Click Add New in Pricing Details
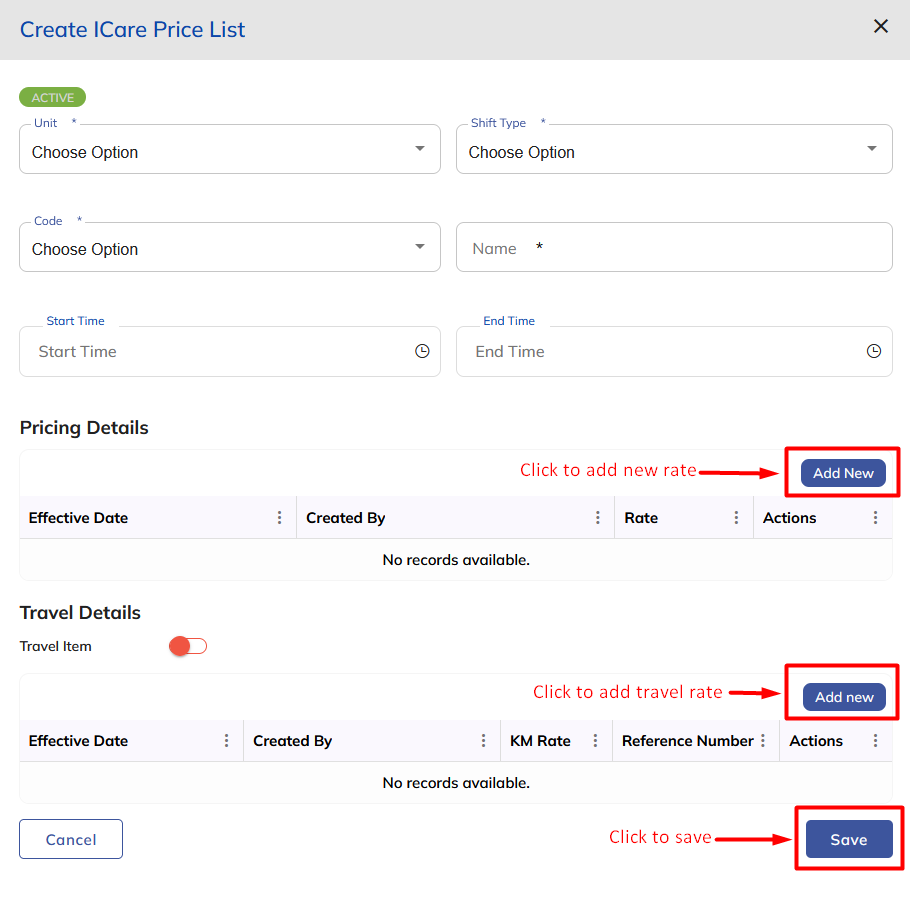 point(843,473)
